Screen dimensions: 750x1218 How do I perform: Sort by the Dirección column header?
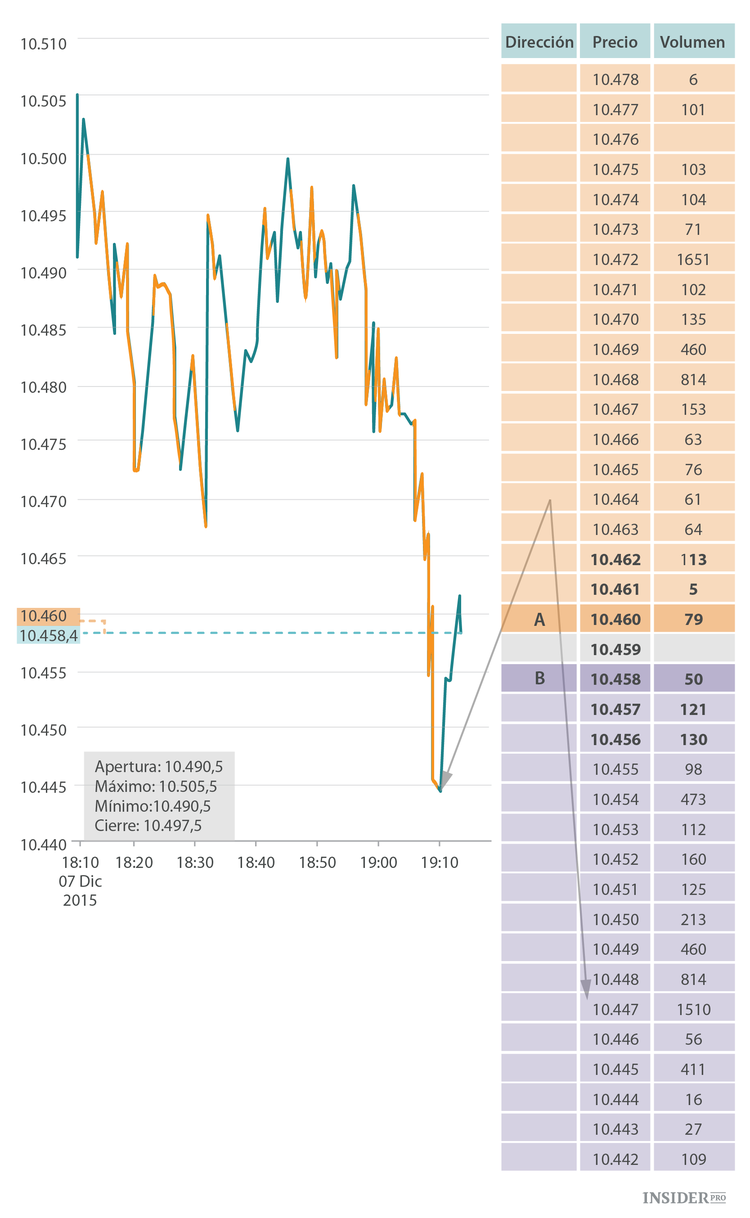click(x=539, y=42)
